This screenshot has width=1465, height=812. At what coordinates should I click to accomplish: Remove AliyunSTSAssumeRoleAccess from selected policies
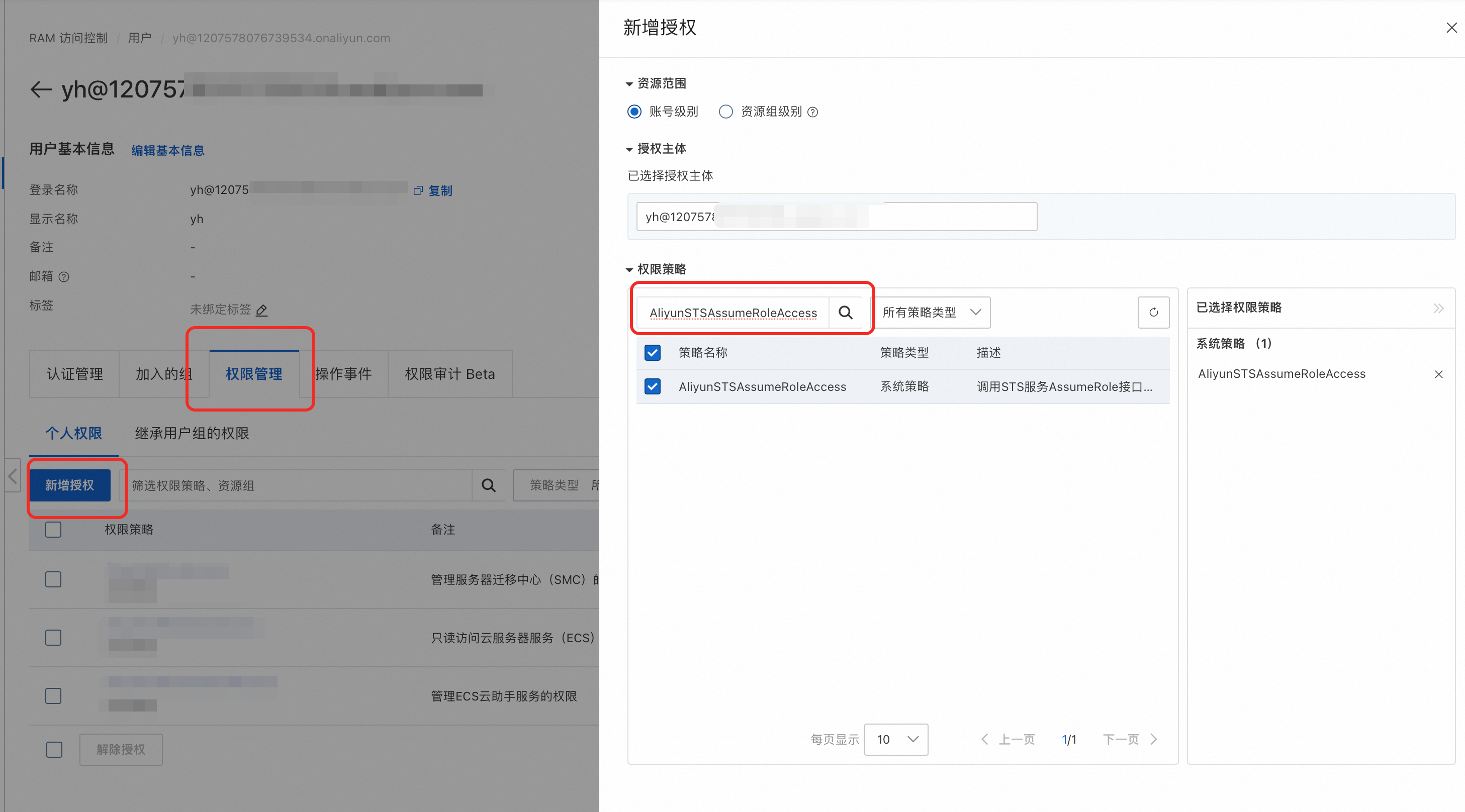(x=1438, y=374)
